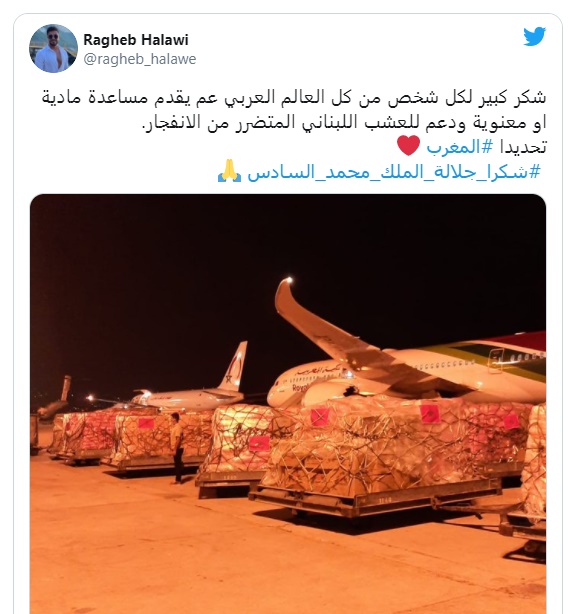Click the leftmost netted cargo pallet
The image size is (570, 614).
pos(72,435)
